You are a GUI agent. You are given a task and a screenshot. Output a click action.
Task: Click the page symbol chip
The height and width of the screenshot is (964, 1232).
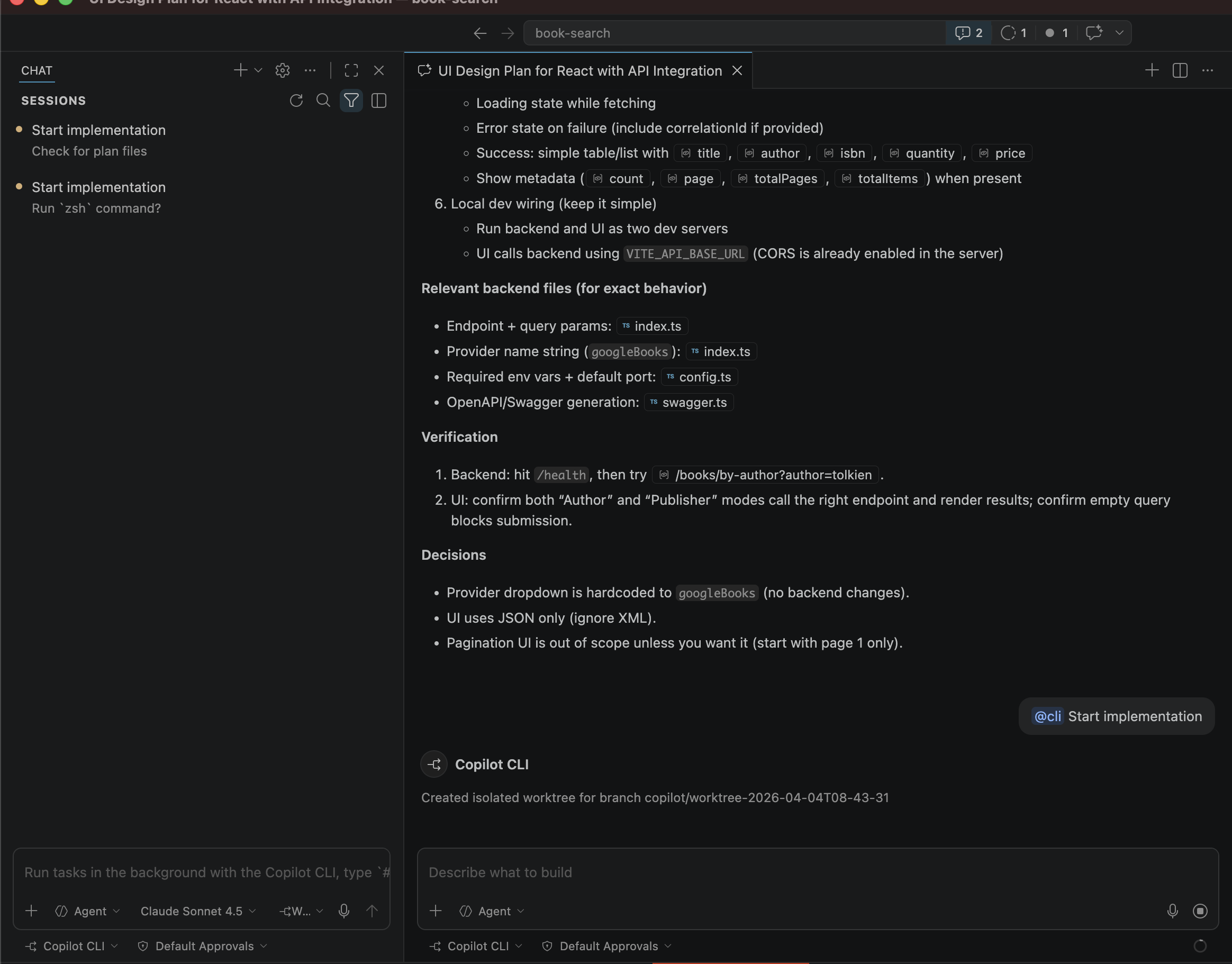pyautogui.click(x=691, y=178)
